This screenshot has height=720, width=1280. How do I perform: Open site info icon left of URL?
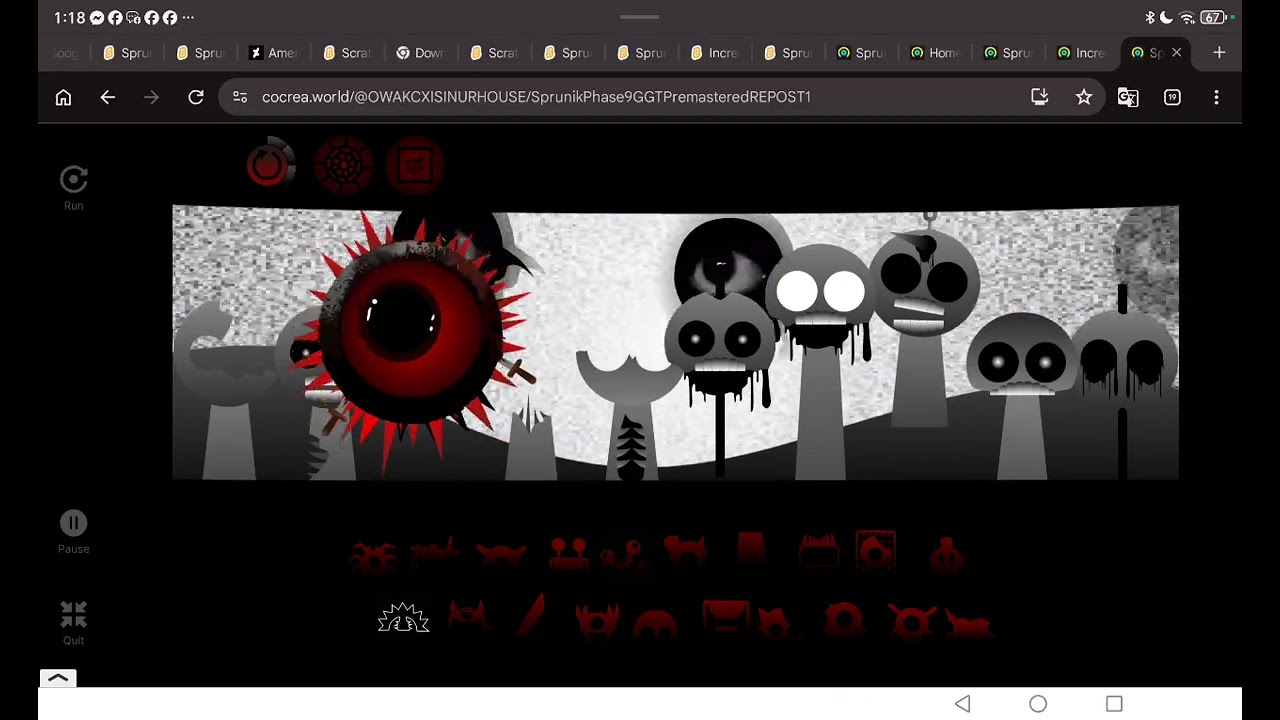[x=240, y=97]
